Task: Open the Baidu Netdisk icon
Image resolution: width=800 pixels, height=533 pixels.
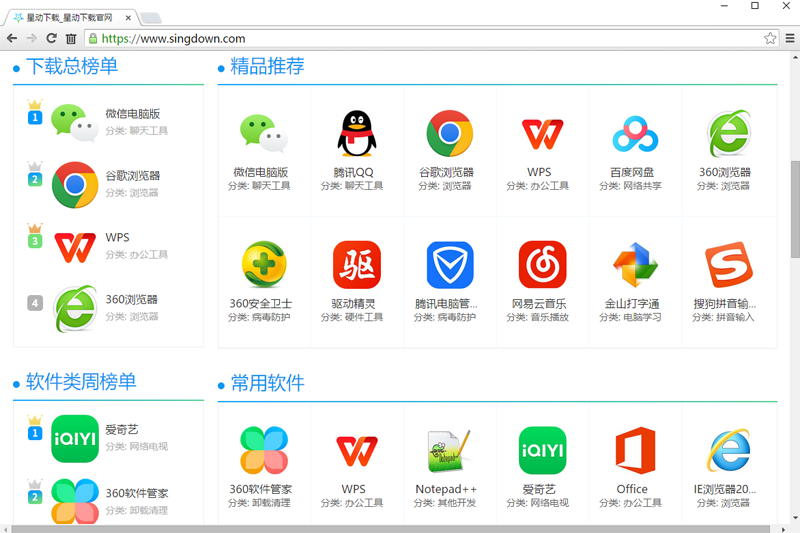Action: click(632, 134)
